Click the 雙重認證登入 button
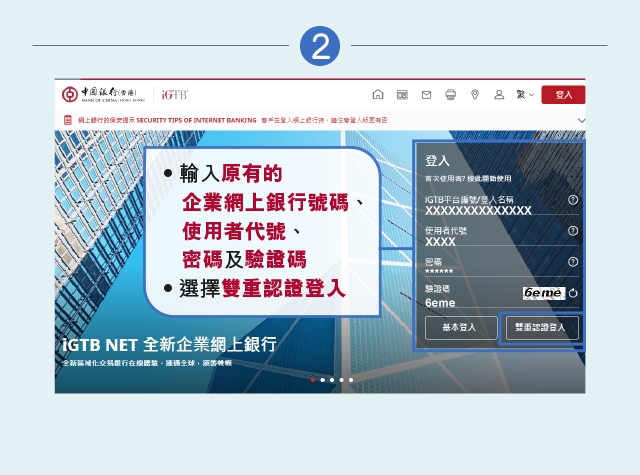640x475 pixels. click(x=541, y=327)
